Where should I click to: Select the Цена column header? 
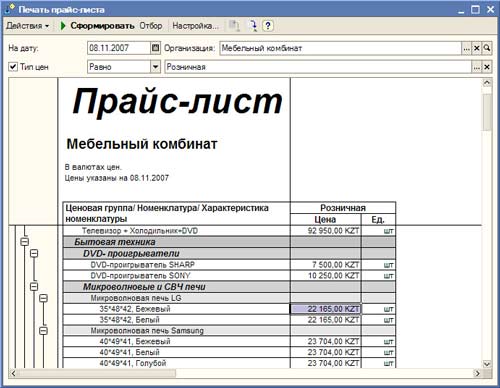(x=326, y=219)
